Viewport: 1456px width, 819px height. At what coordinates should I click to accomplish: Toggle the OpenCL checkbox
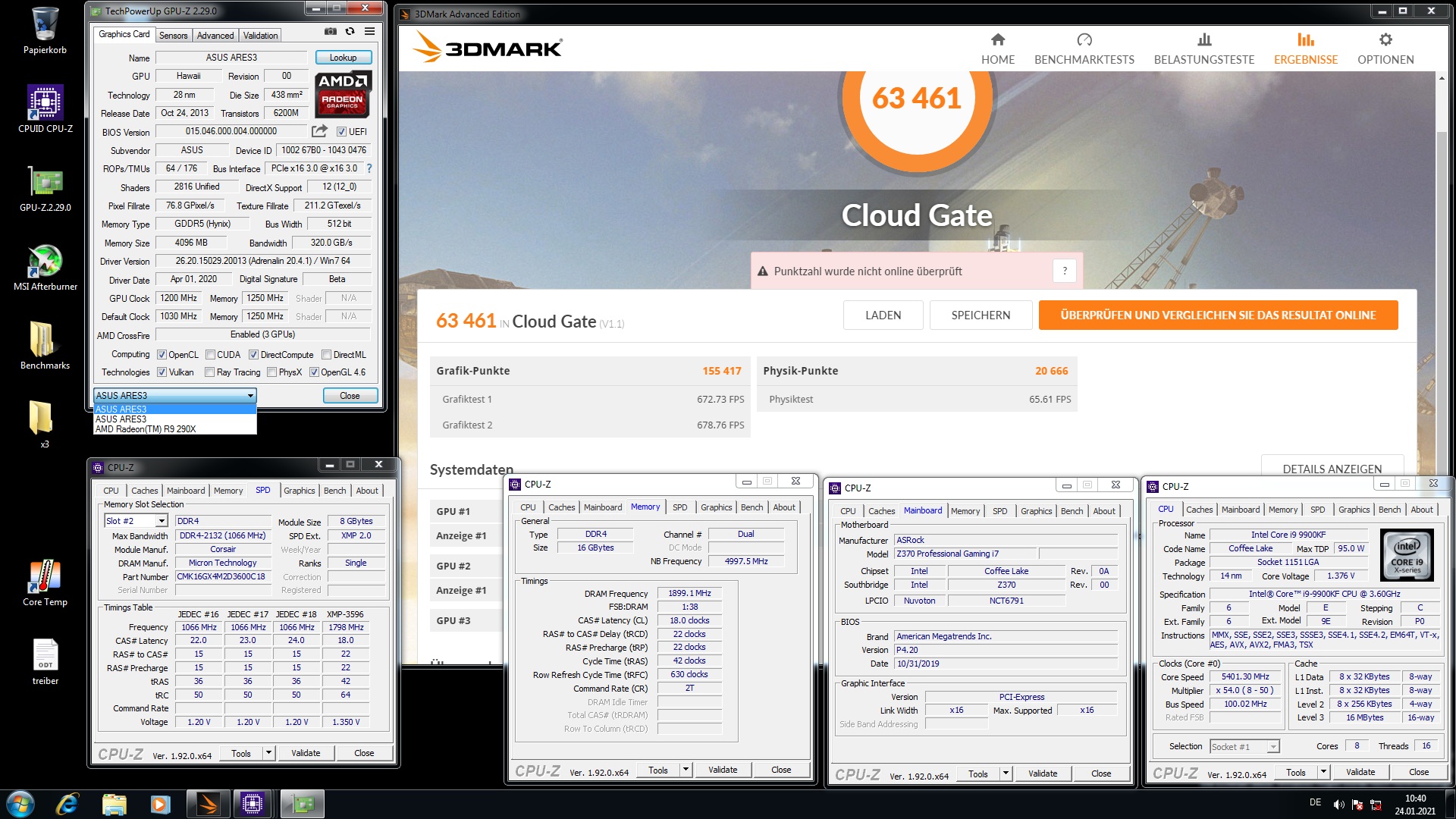[x=162, y=355]
